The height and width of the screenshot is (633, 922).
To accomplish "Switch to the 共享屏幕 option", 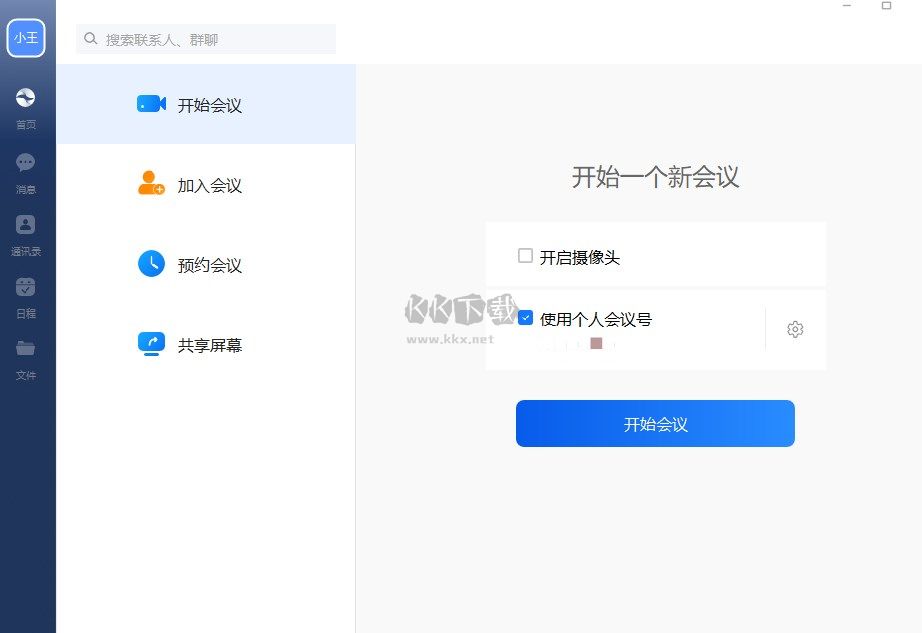I will pos(210,343).
